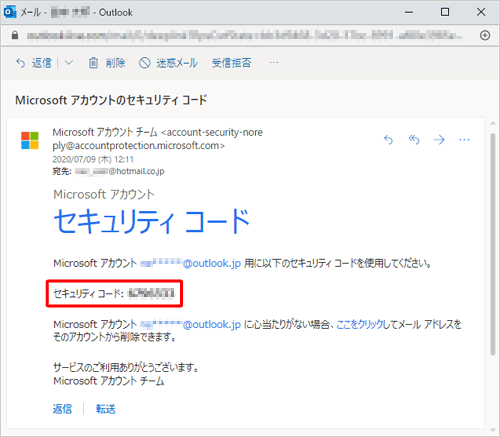Click the ここをクリック link
500x437 pixels.
pos(359,324)
